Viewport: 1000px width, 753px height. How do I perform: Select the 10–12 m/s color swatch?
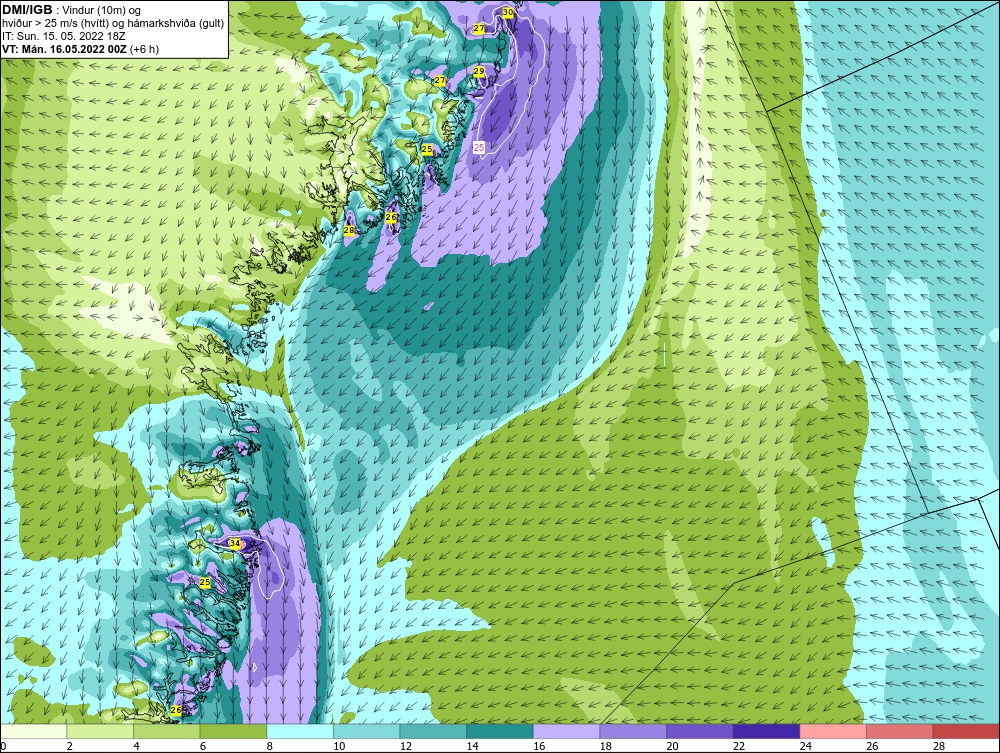[366, 731]
